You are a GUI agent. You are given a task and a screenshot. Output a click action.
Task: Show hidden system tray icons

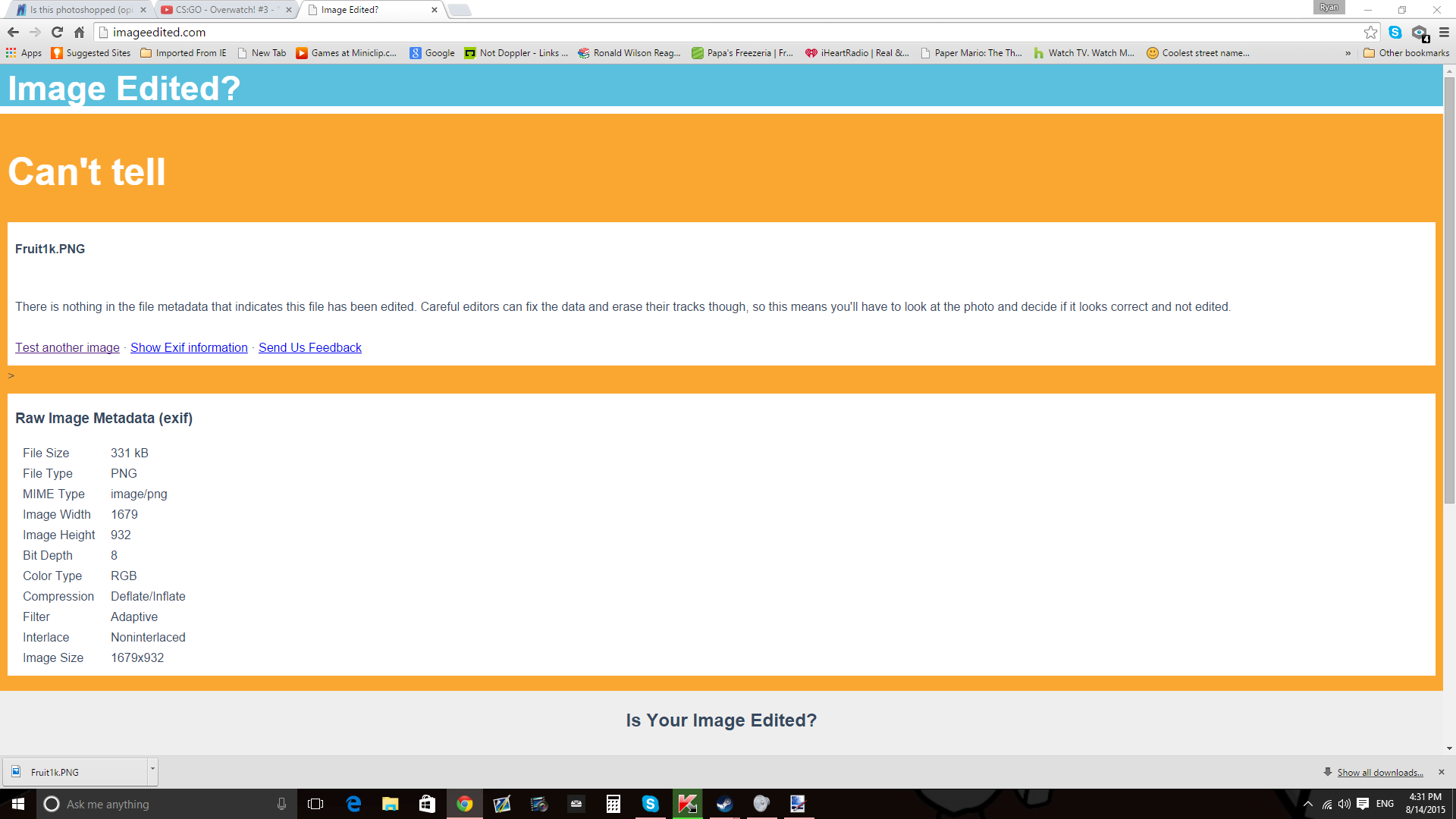tap(1307, 804)
